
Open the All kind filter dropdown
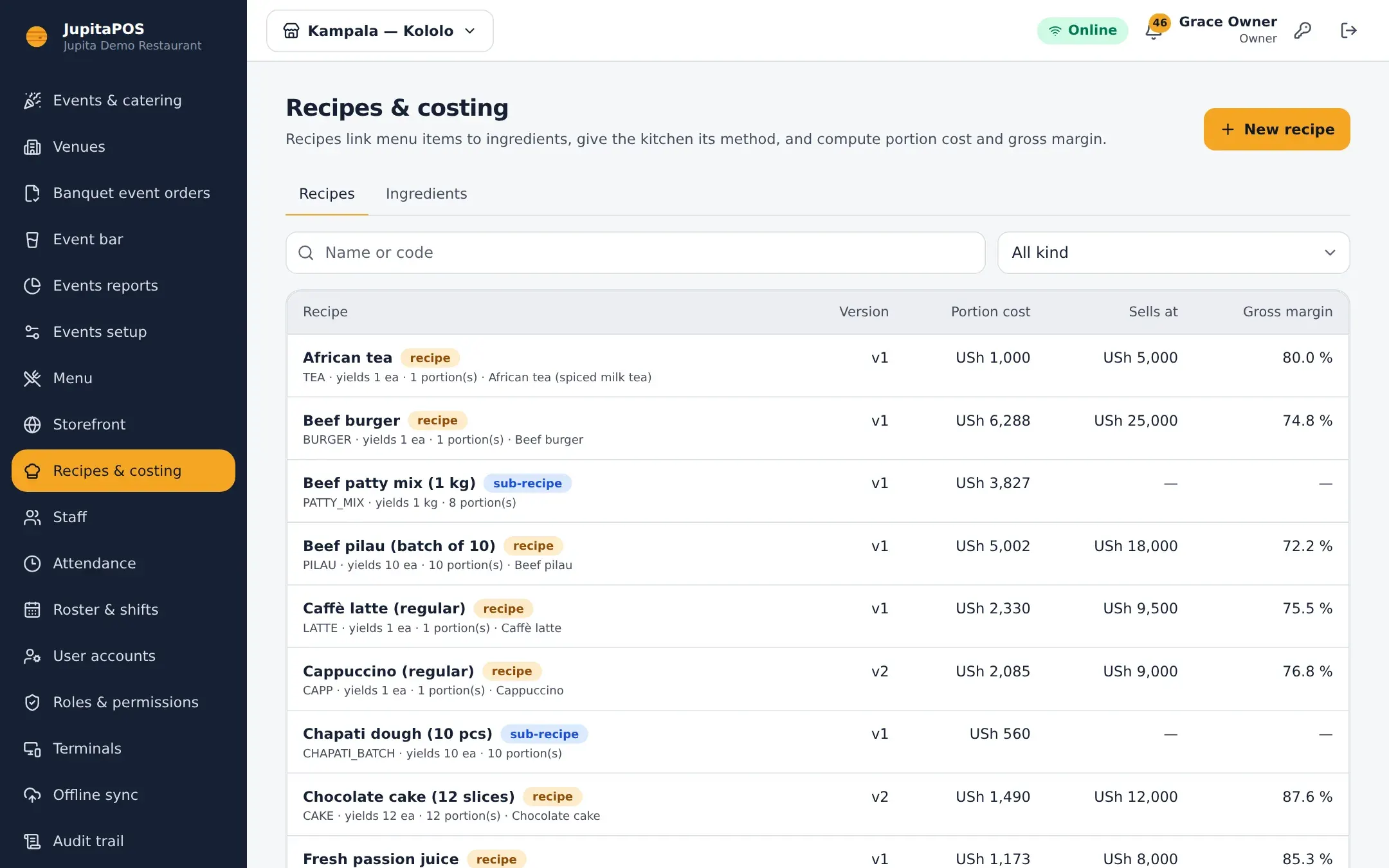[1173, 253]
